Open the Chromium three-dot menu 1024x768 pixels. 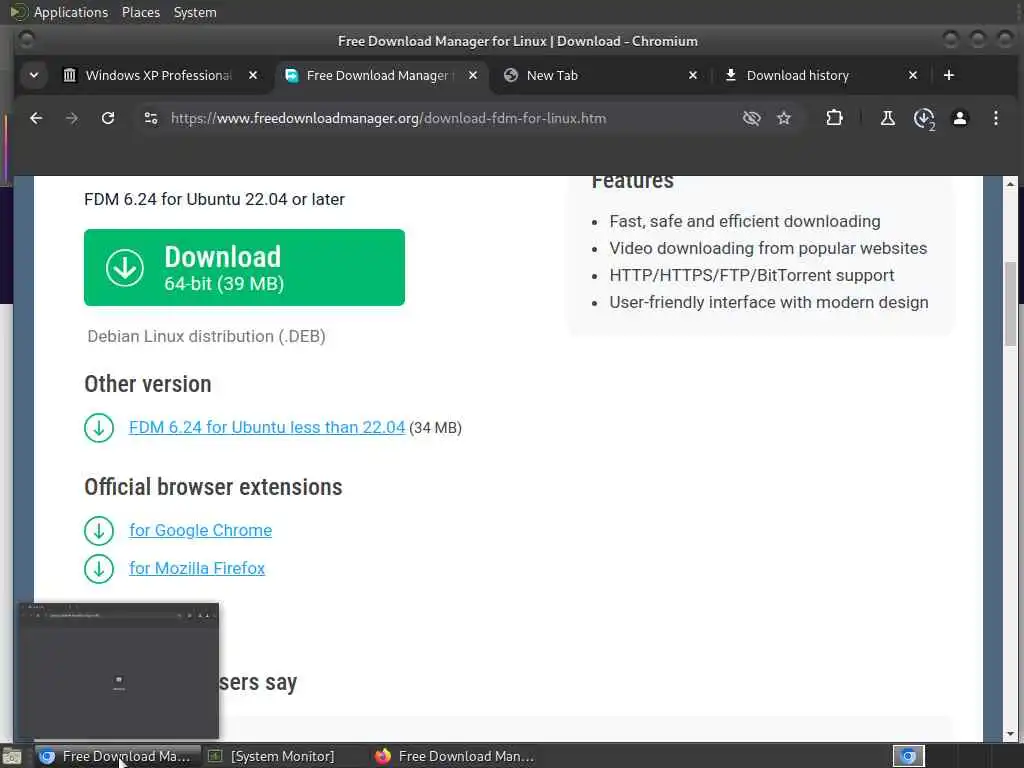[x=995, y=118]
